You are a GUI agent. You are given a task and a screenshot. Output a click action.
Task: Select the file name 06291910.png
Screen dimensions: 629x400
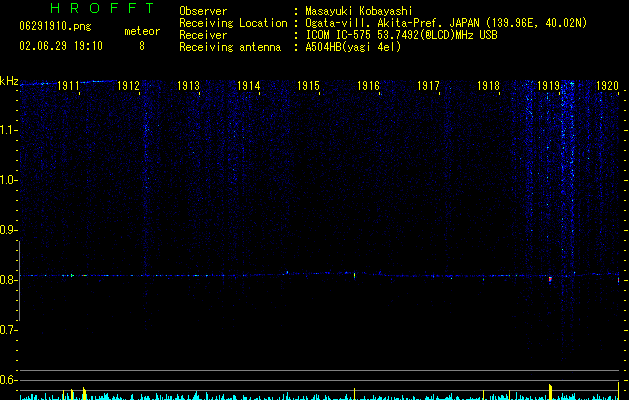coord(55,26)
